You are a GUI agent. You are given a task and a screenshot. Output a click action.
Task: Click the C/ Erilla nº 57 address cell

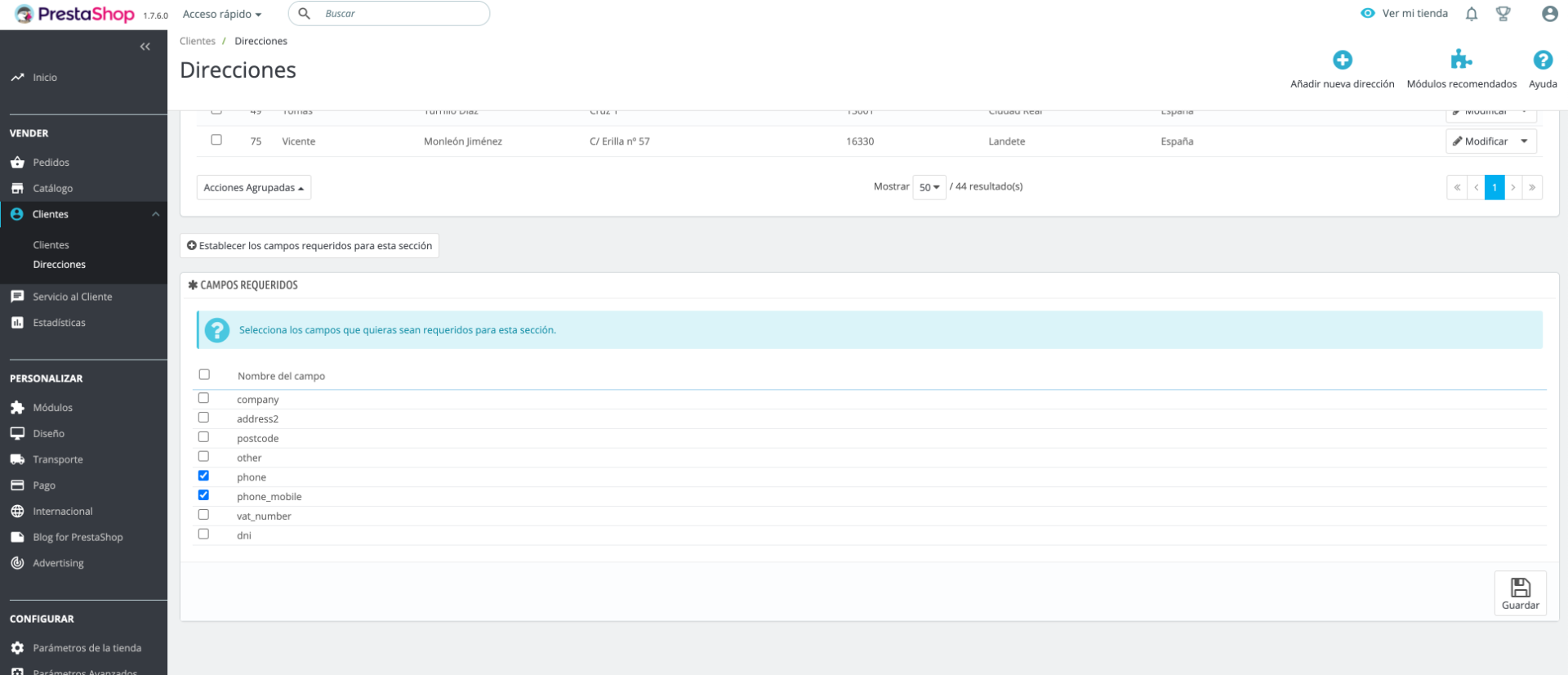[620, 141]
